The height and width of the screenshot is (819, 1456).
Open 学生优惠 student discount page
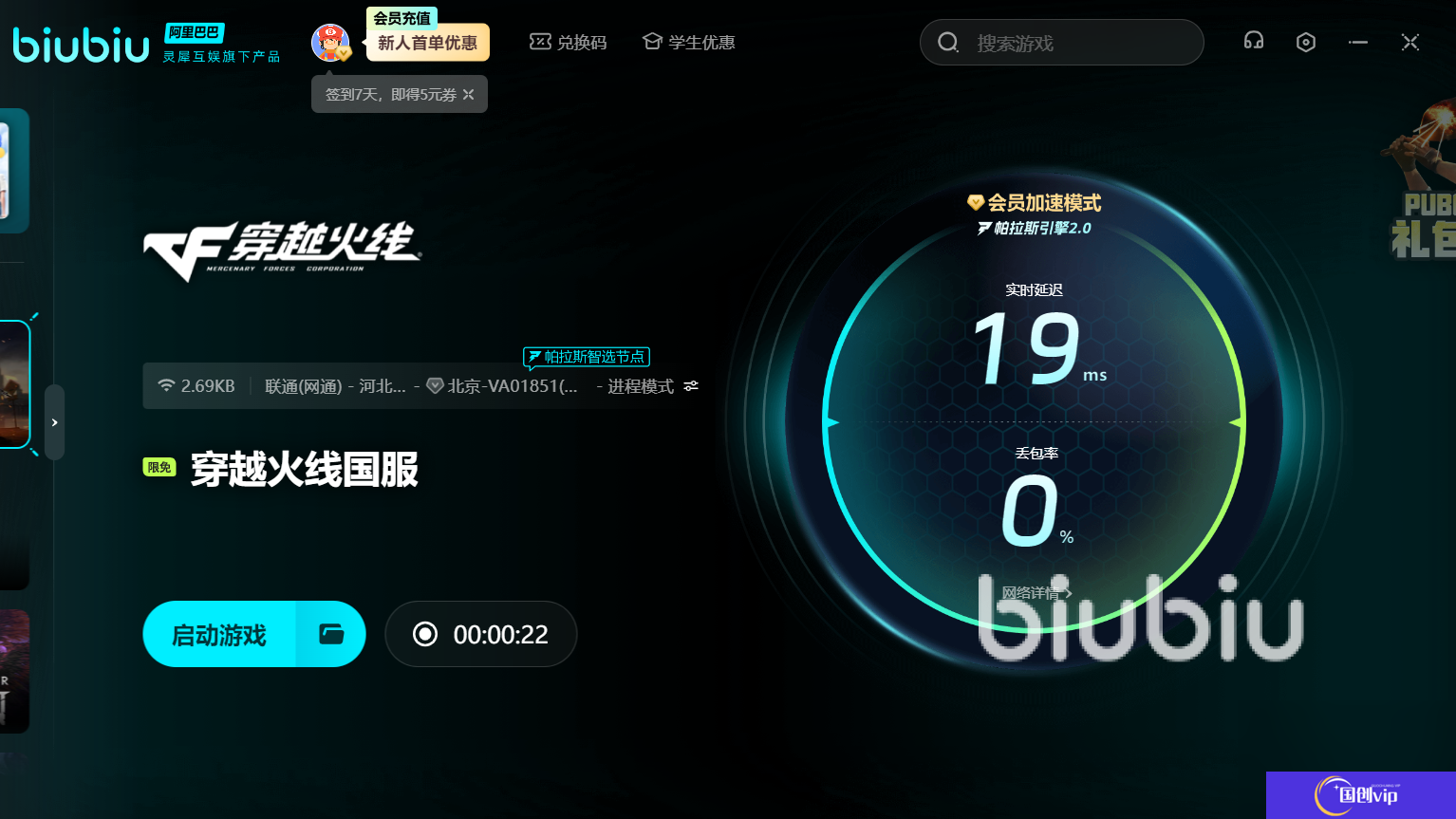coord(689,43)
